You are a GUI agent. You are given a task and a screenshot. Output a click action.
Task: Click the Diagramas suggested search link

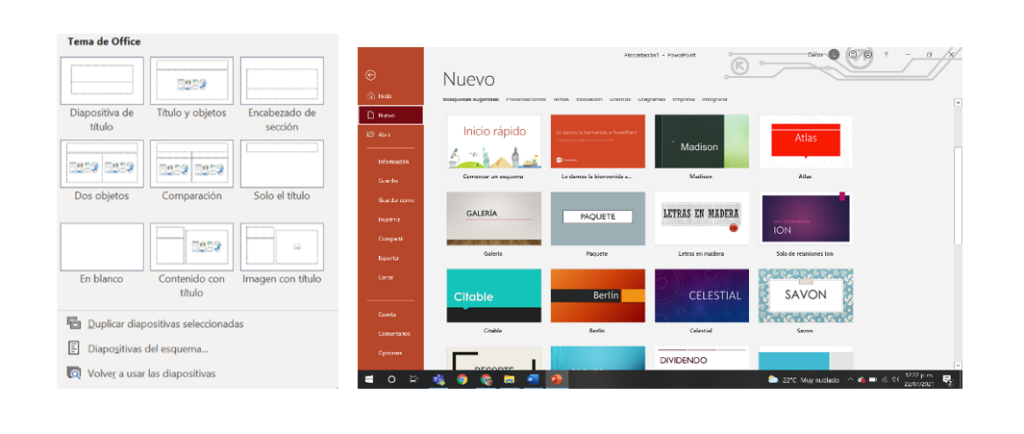tap(652, 99)
